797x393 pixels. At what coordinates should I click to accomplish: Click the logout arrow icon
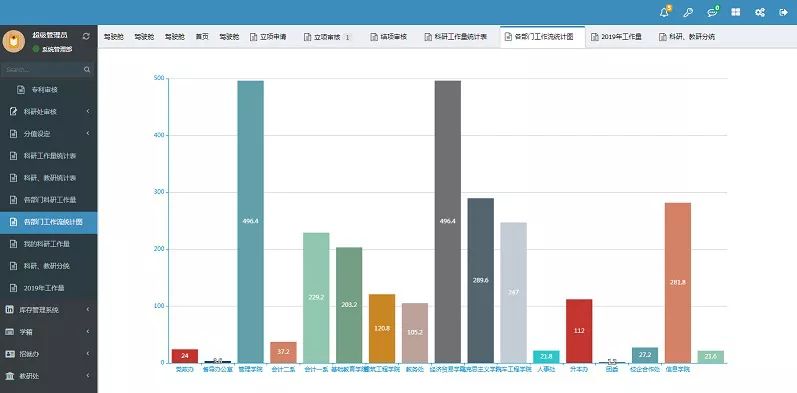click(x=783, y=13)
